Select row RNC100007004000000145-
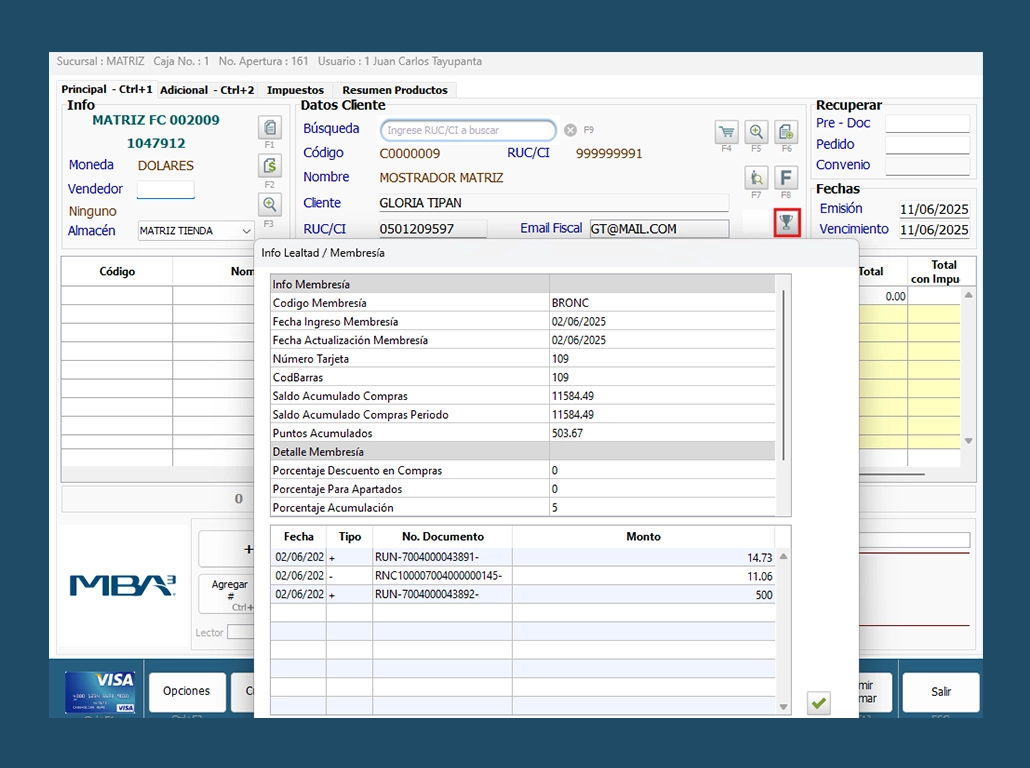 click(x=523, y=576)
